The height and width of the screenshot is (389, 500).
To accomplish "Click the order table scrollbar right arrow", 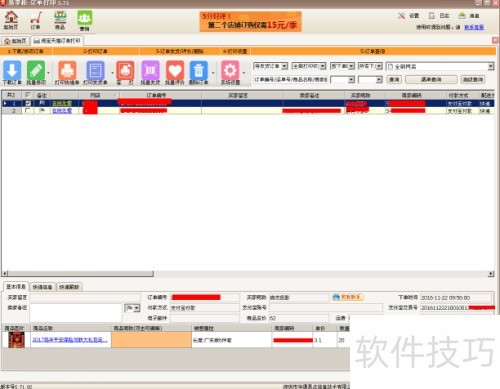I will click(491, 274).
